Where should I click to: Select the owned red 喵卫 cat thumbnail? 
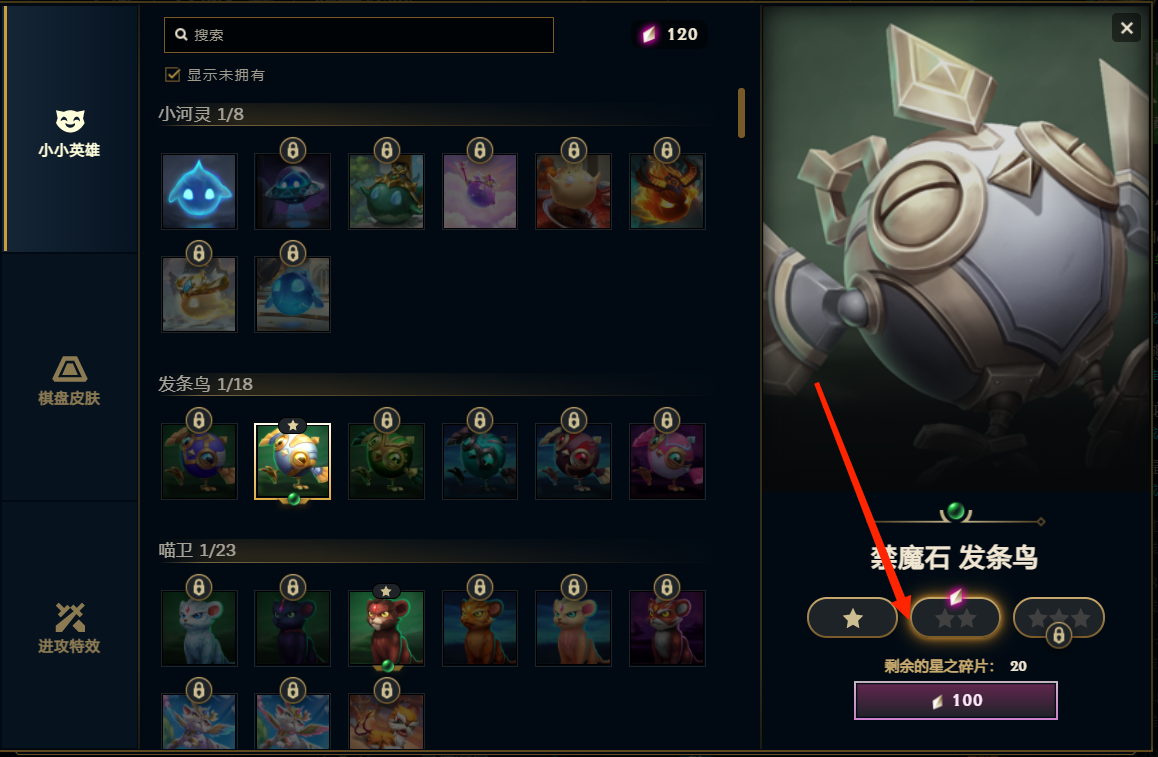386,628
